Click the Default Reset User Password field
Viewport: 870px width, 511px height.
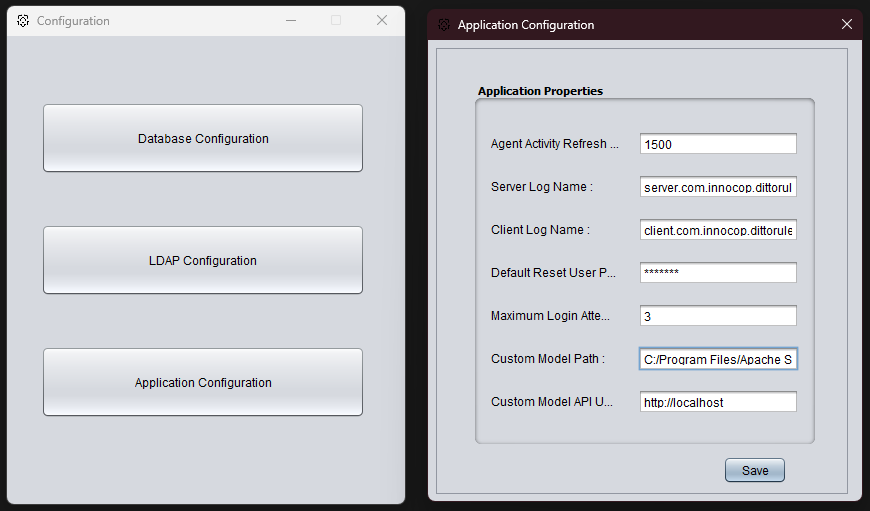click(x=718, y=273)
